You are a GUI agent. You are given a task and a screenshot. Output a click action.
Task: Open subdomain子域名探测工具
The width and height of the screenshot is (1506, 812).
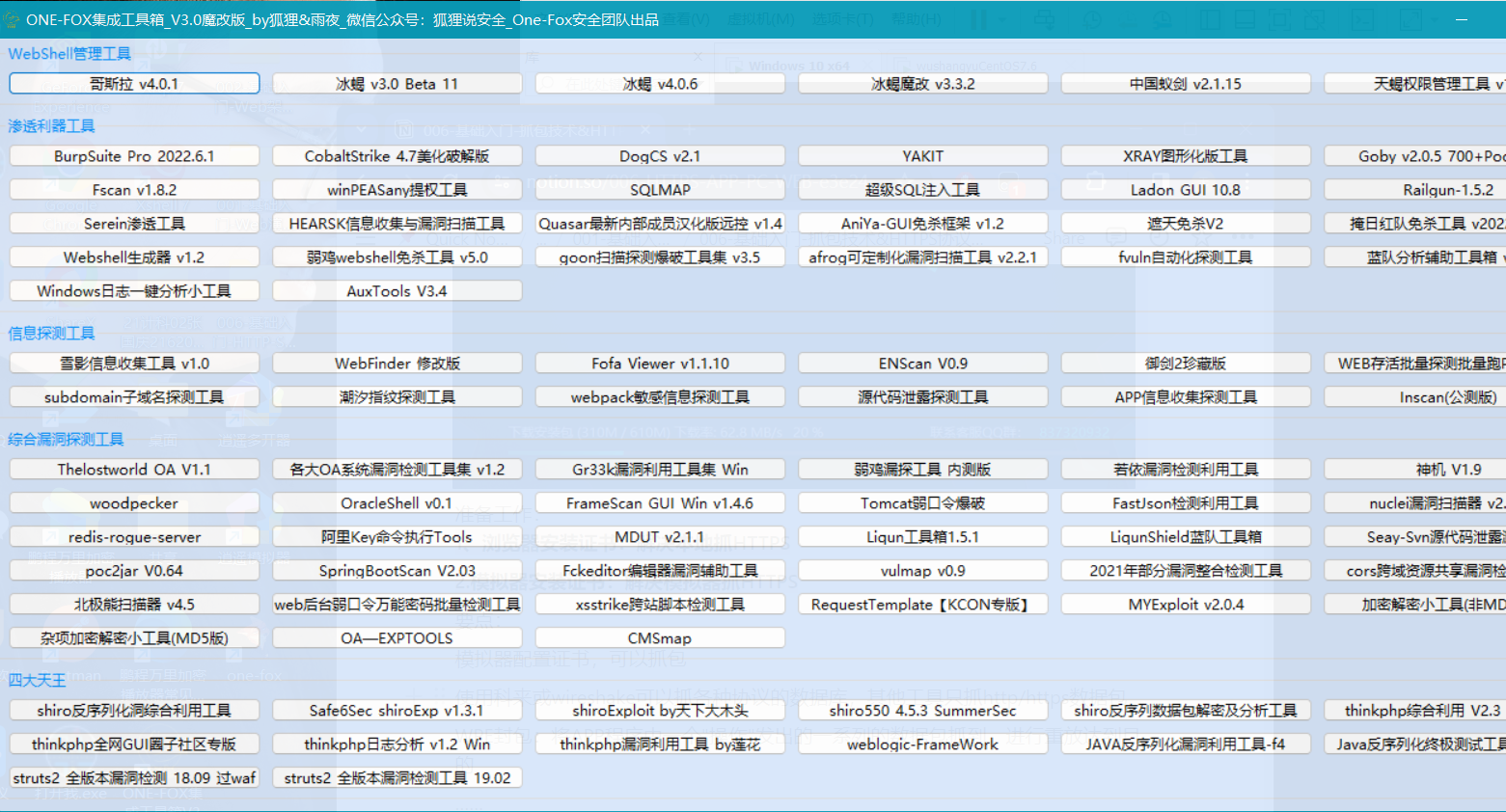point(134,397)
